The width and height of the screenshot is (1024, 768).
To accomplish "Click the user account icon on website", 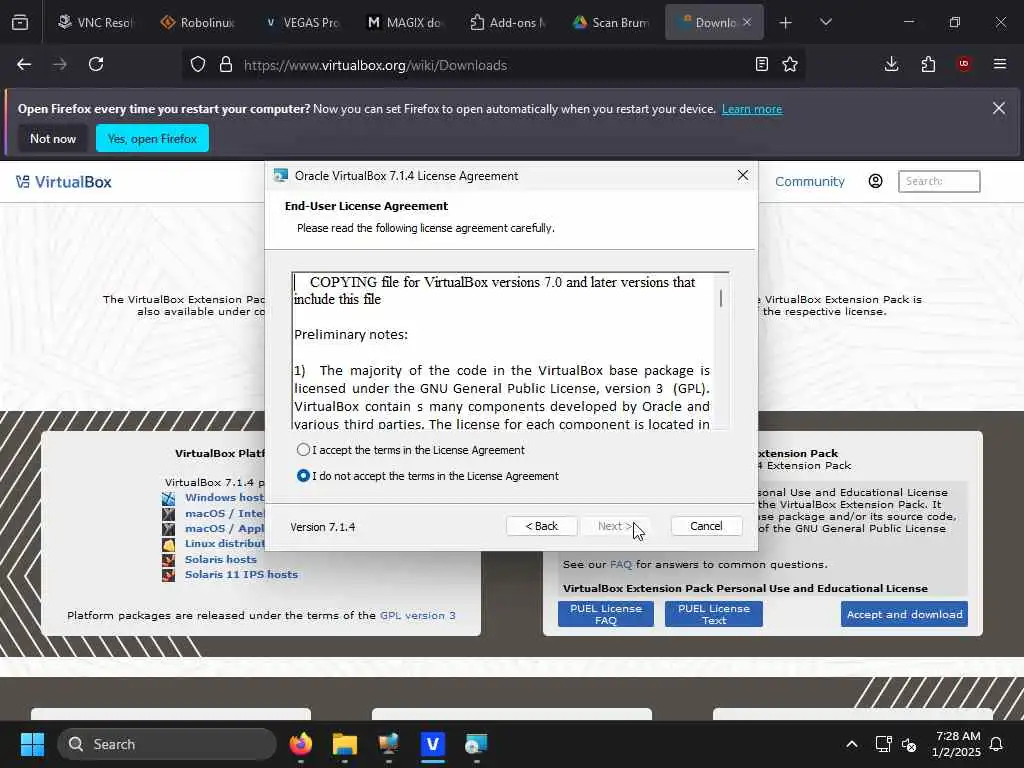I will (x=876, y=181).
